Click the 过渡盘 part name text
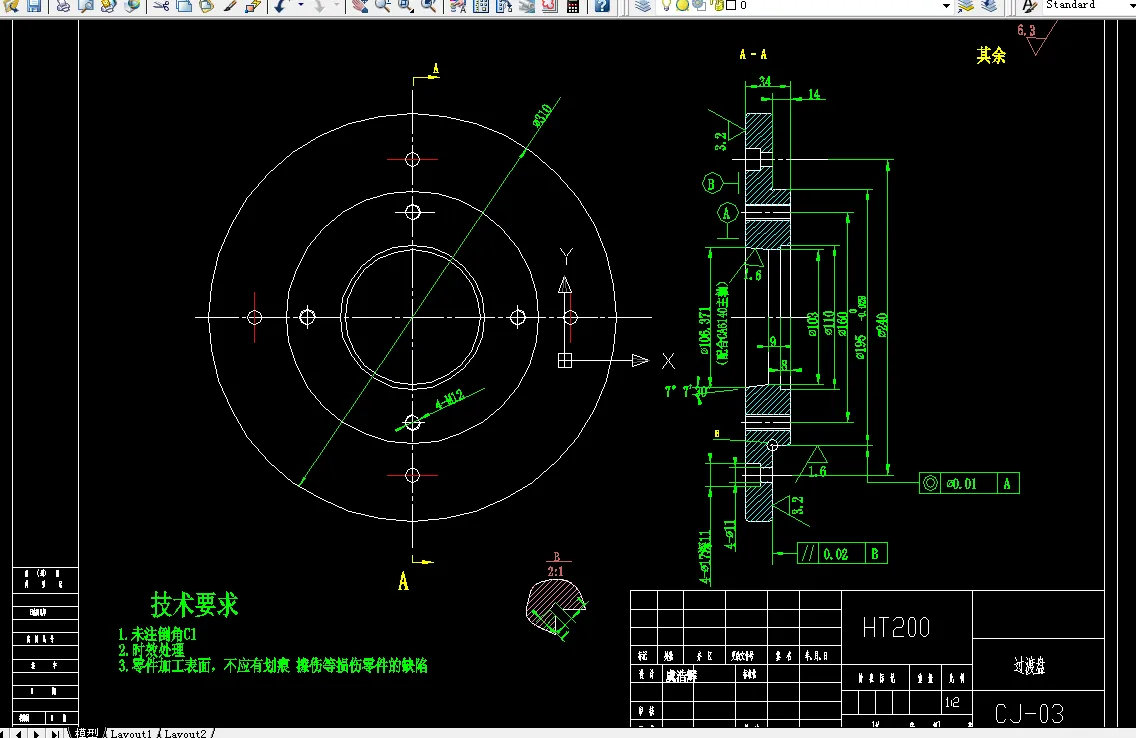1136x738 pixels. (x=1029, y=665)
